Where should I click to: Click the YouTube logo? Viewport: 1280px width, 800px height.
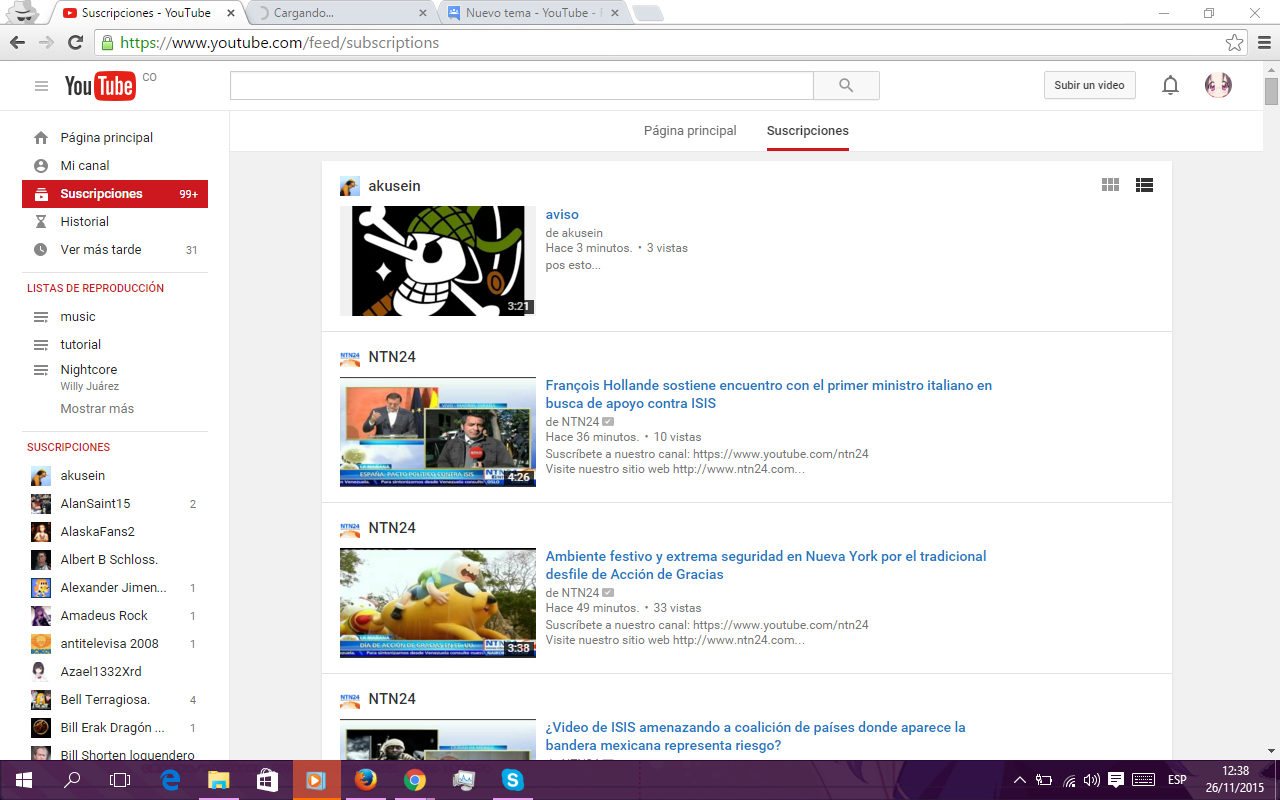pyautogui.click(x=100, y=86)
